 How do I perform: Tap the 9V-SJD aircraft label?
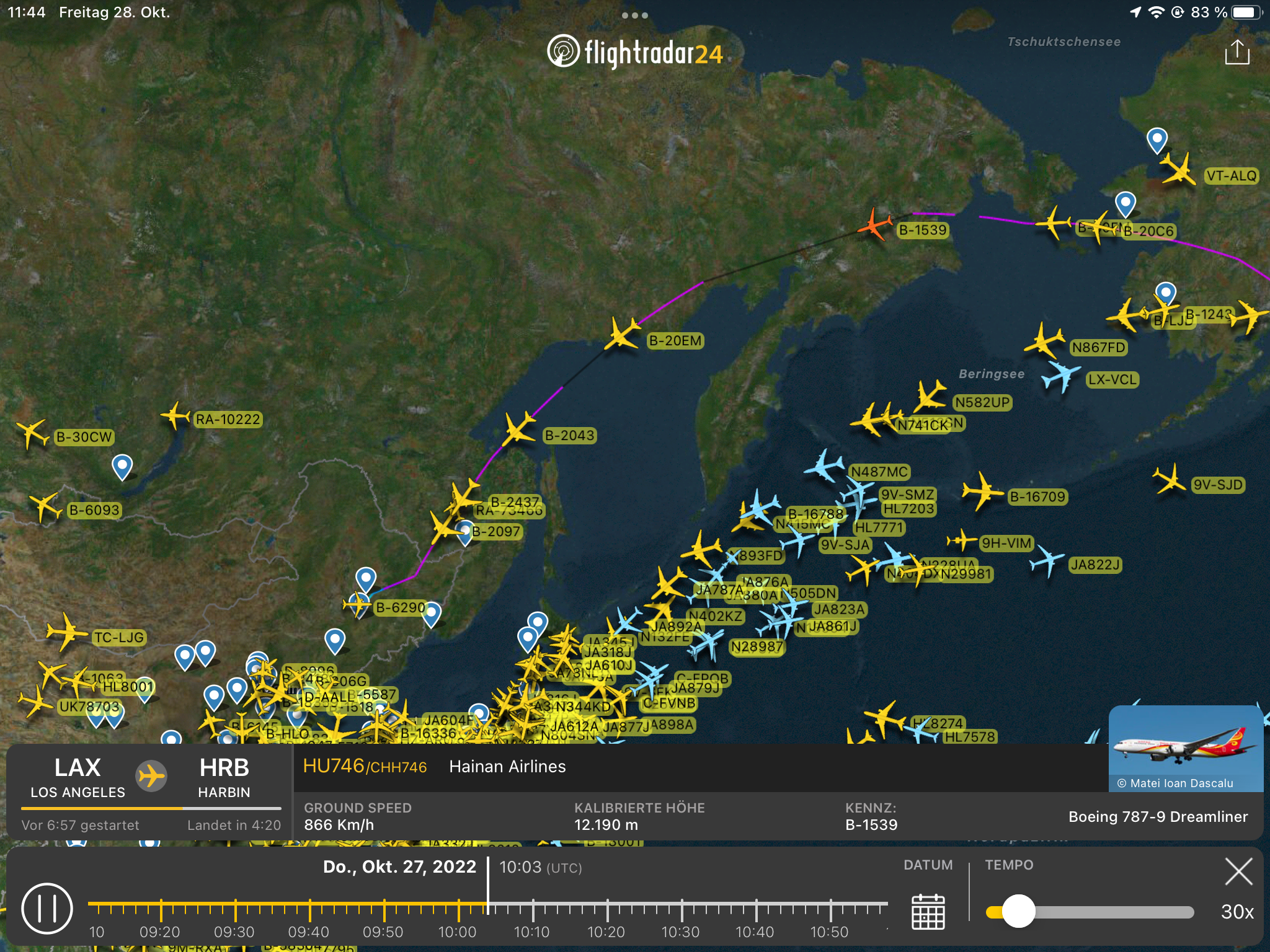click(1217, 485)
